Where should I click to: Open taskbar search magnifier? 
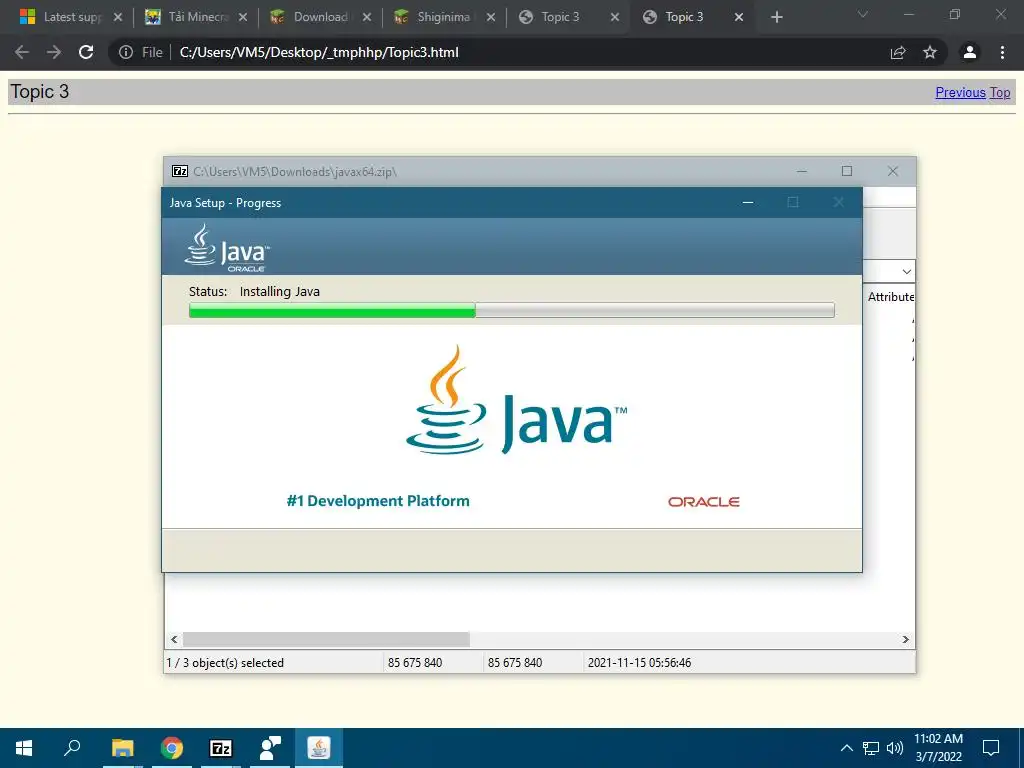pos(72,748)
